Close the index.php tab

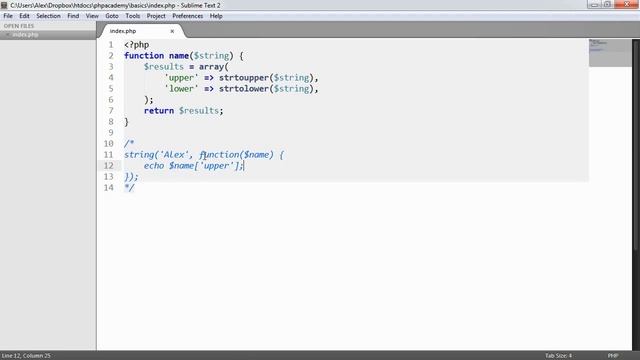click(172, 31)
